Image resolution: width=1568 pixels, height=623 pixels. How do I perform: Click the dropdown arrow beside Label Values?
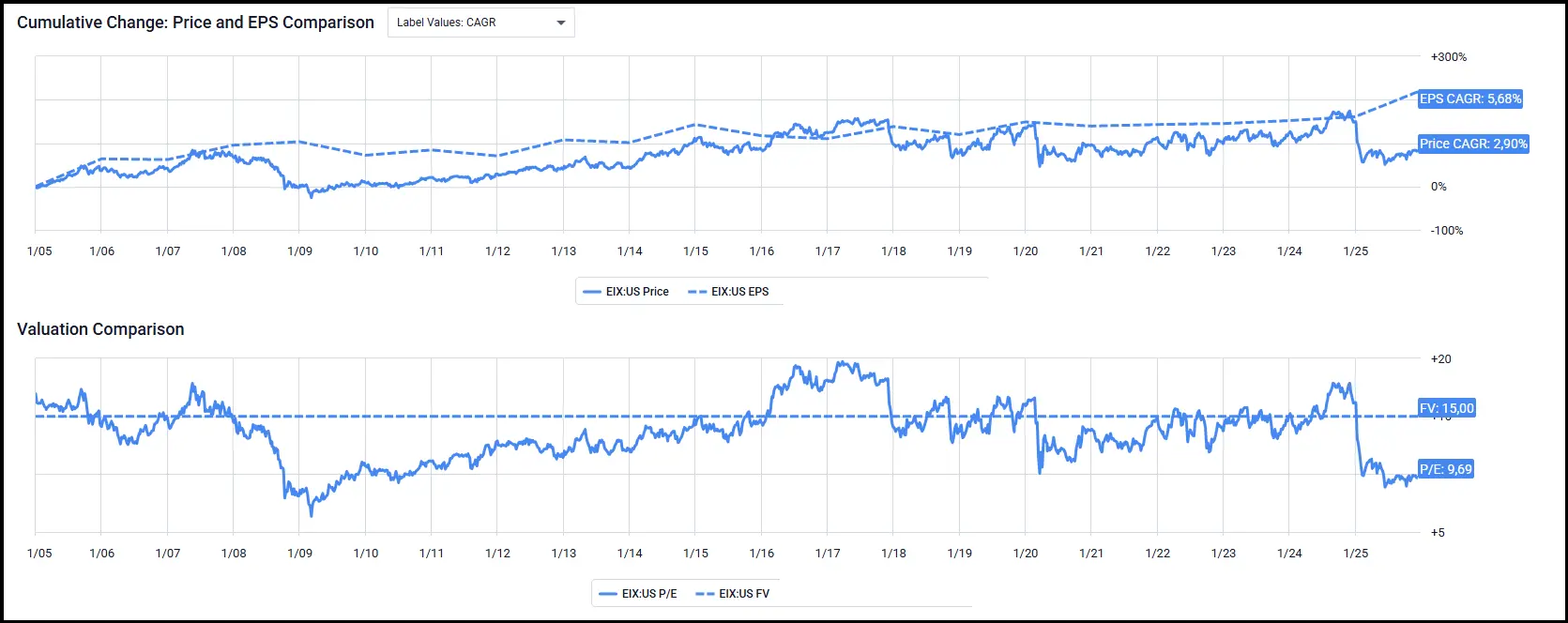[x=561, y=23]
